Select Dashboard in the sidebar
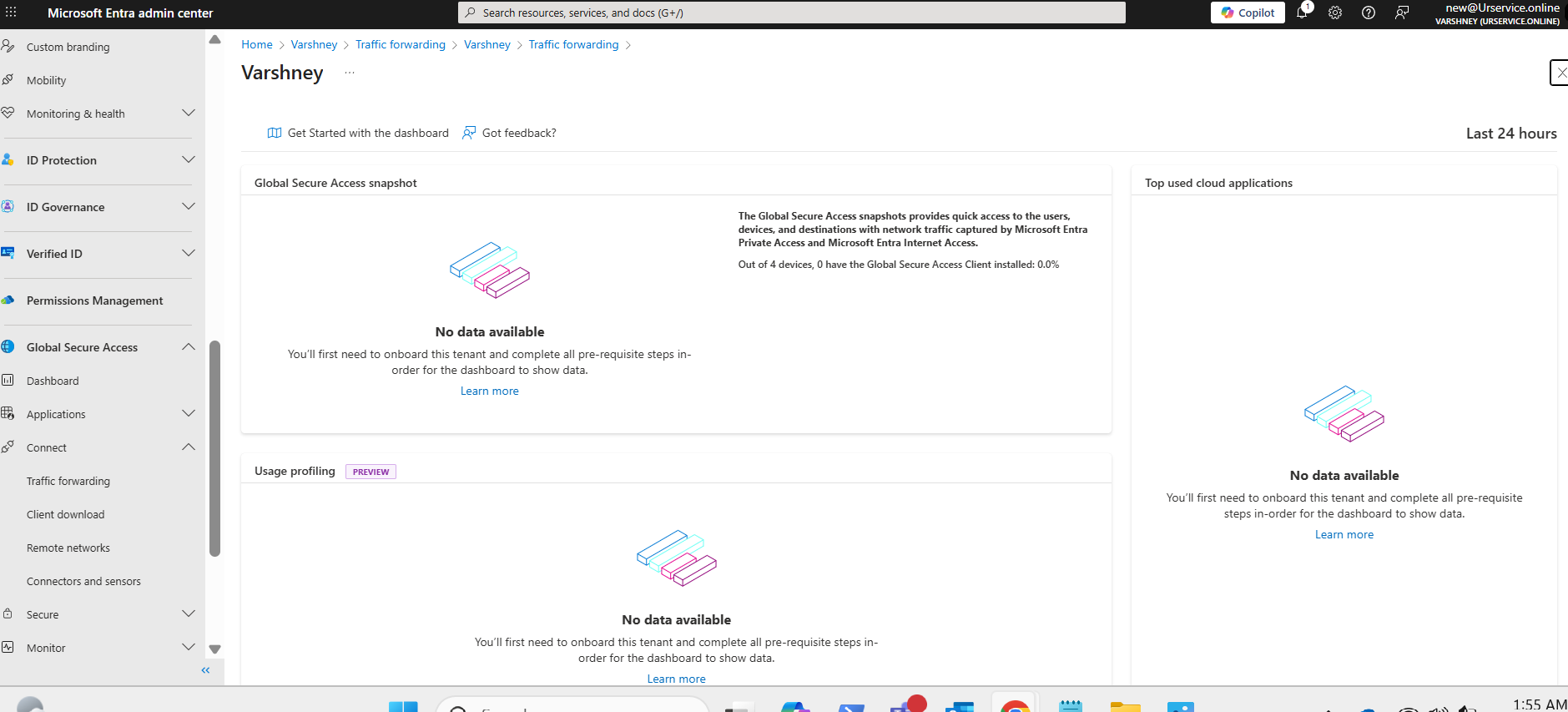Image resolution: width=1568 pixels, height=712 pixels. 53,381
